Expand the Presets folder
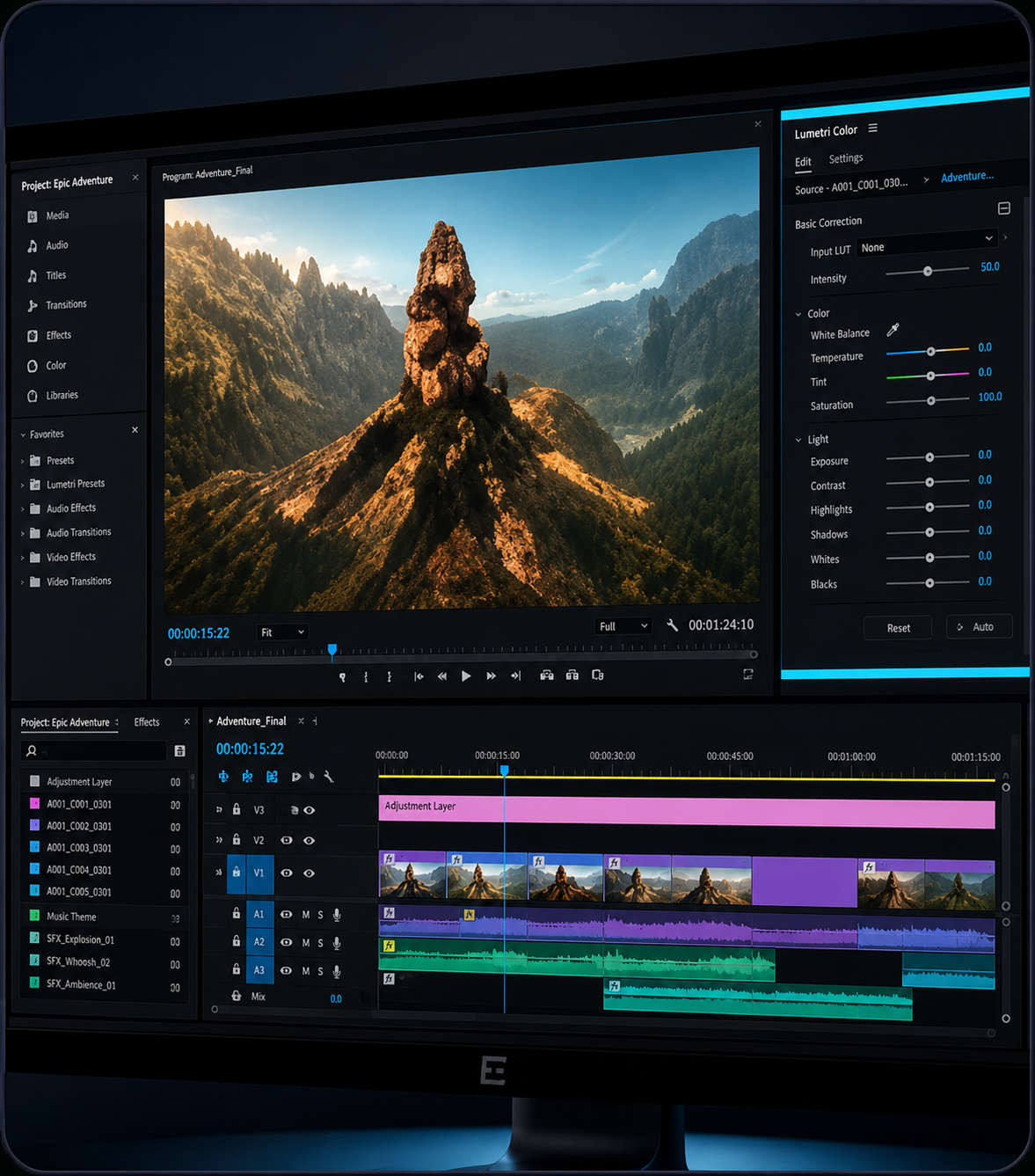 click(x=23, y=461)
